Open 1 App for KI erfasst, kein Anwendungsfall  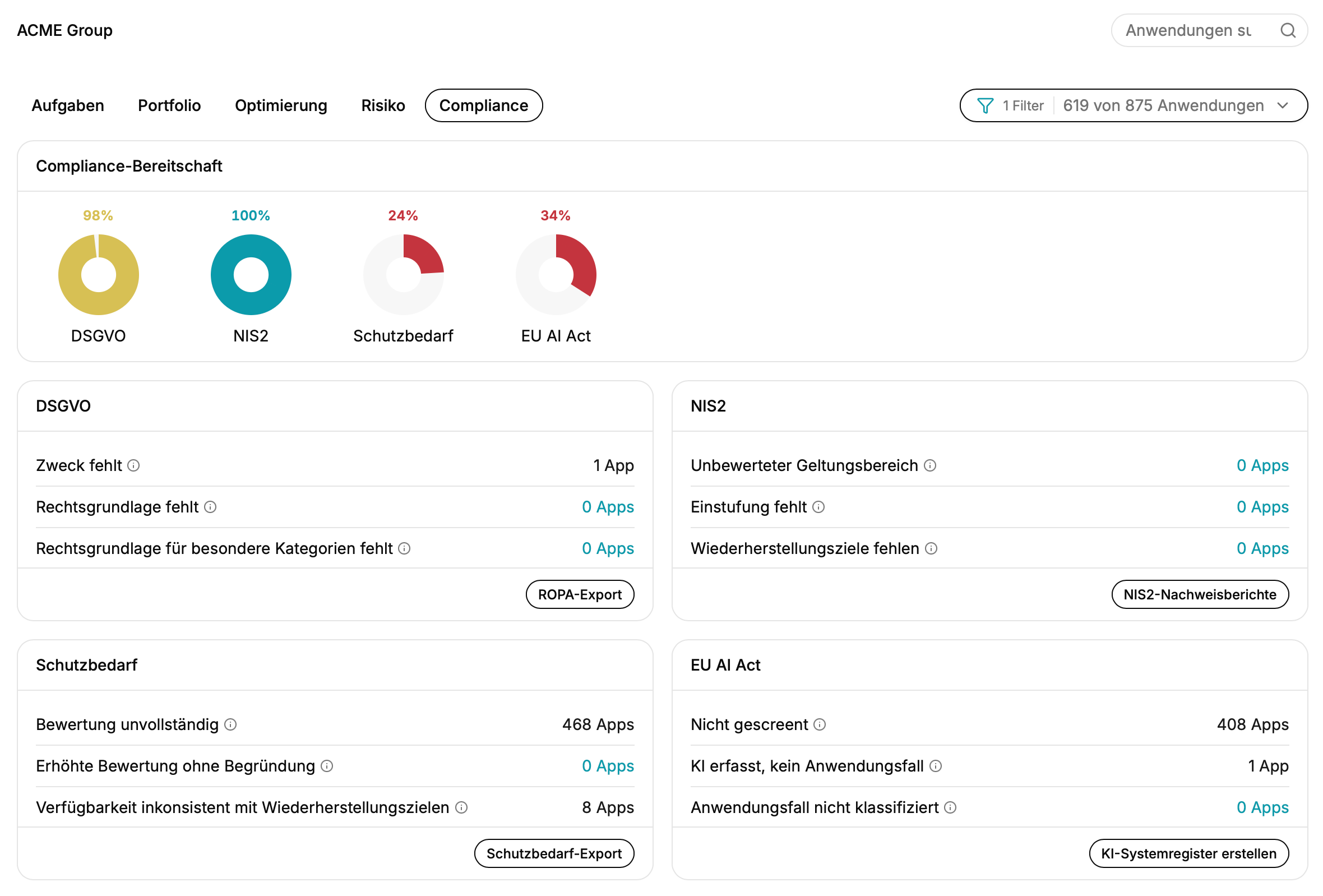[1268, 766]
